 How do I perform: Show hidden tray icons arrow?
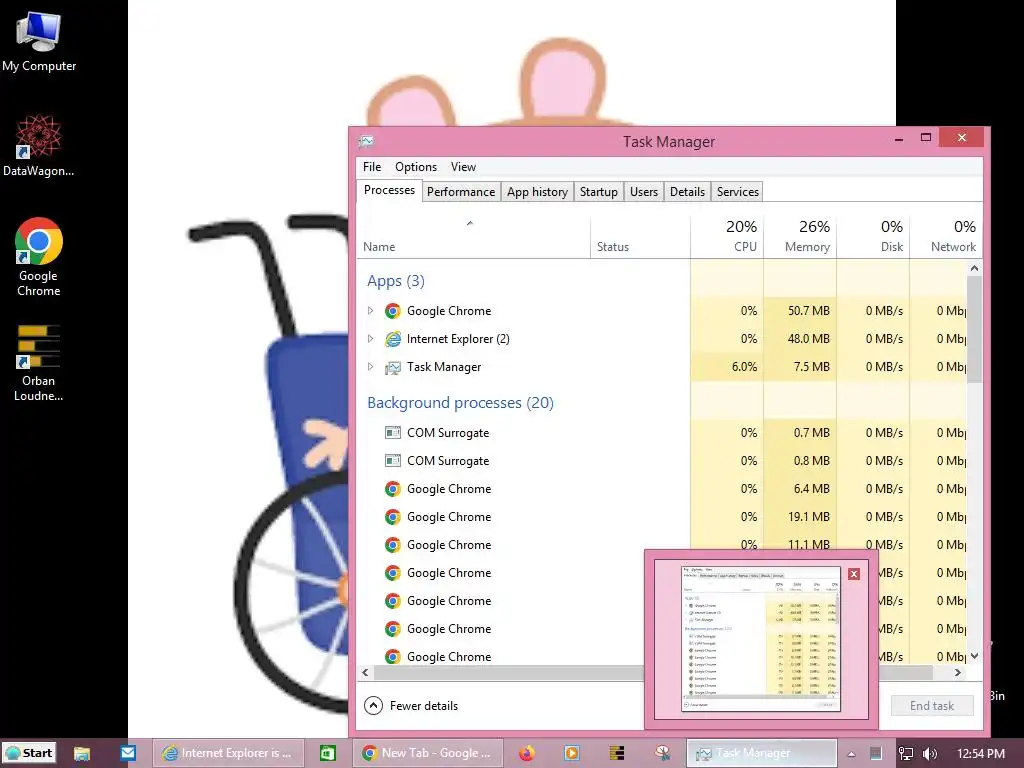[x=851, y=754]
